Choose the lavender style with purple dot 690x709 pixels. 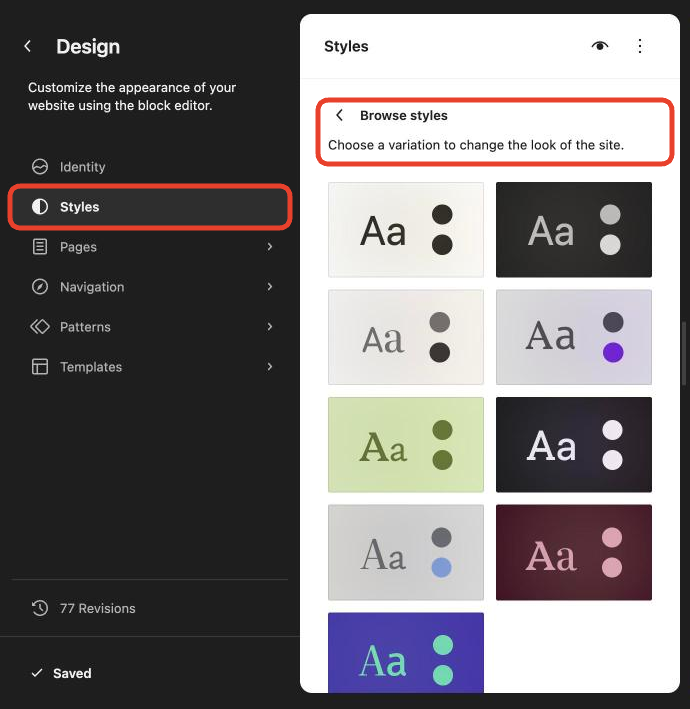[574, 337]
